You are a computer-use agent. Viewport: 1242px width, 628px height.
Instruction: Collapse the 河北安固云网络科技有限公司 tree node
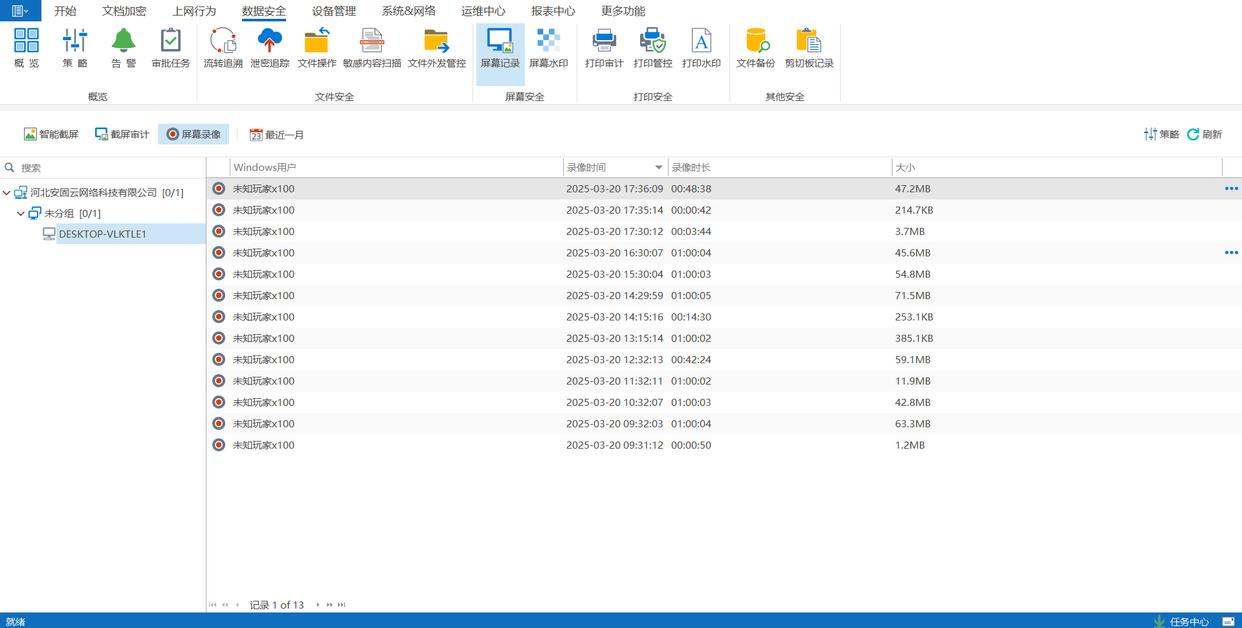point(7,192)
